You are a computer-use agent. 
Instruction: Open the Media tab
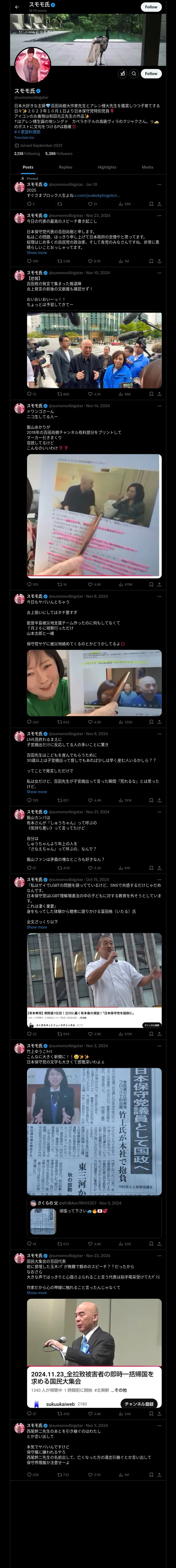(148, 167)
